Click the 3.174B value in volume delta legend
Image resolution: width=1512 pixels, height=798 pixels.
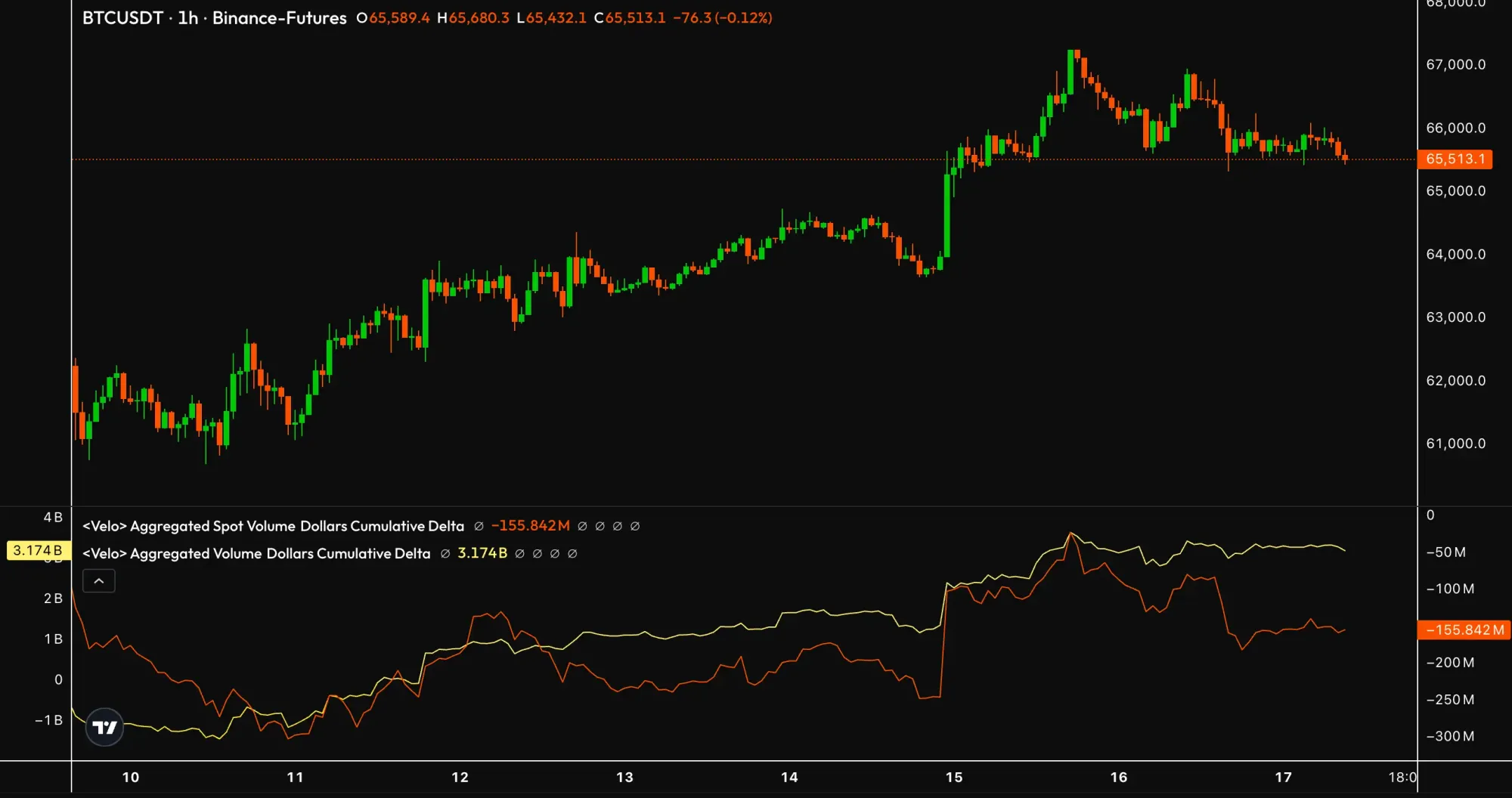(482, 553)
